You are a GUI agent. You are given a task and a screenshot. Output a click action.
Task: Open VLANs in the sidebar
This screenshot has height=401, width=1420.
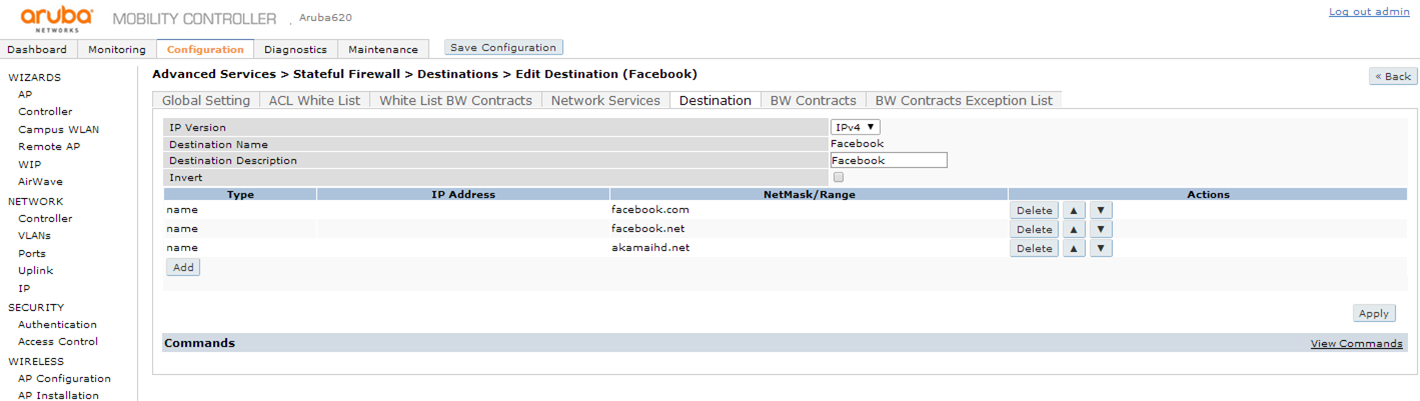[x=34, y=235]
